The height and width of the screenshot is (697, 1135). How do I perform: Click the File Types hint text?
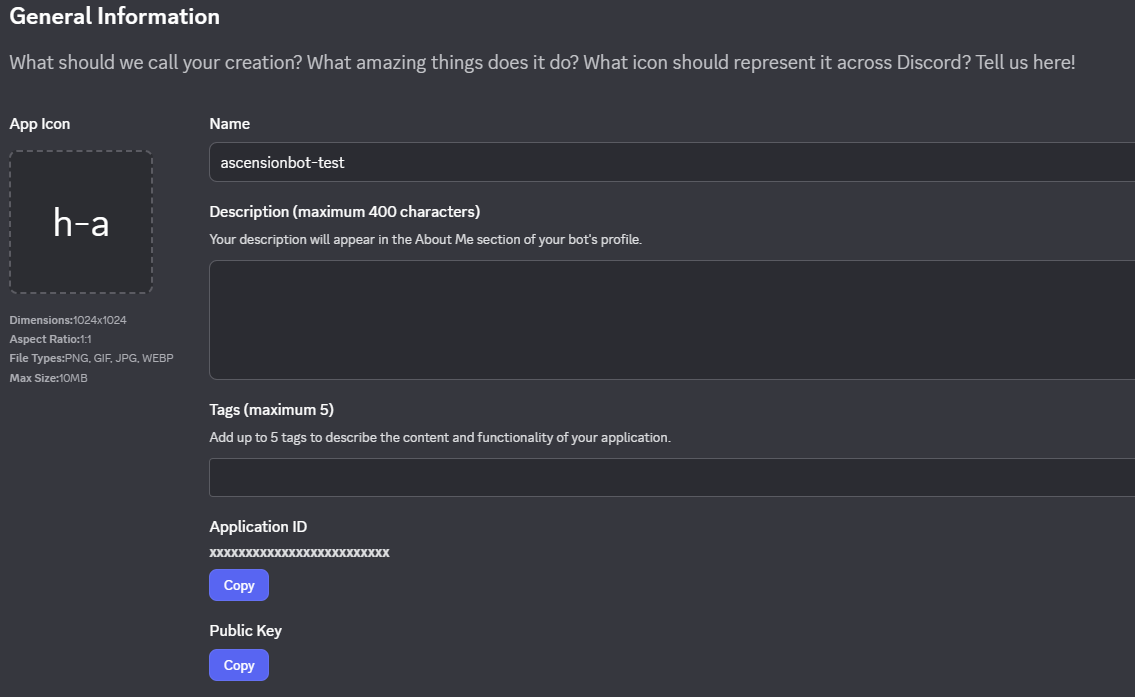[x=91, y=358]
